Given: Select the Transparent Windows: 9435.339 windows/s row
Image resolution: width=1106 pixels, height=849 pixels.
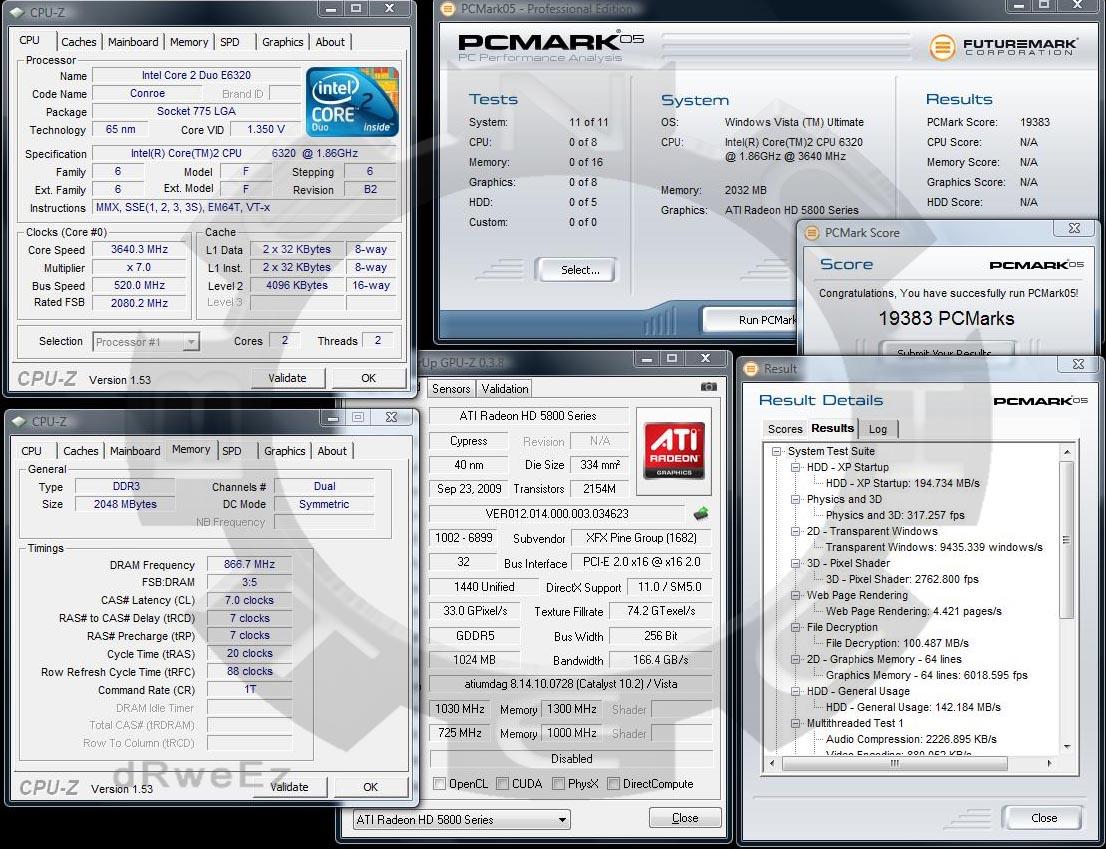Looking at the screenshot, I should point(934,547).
